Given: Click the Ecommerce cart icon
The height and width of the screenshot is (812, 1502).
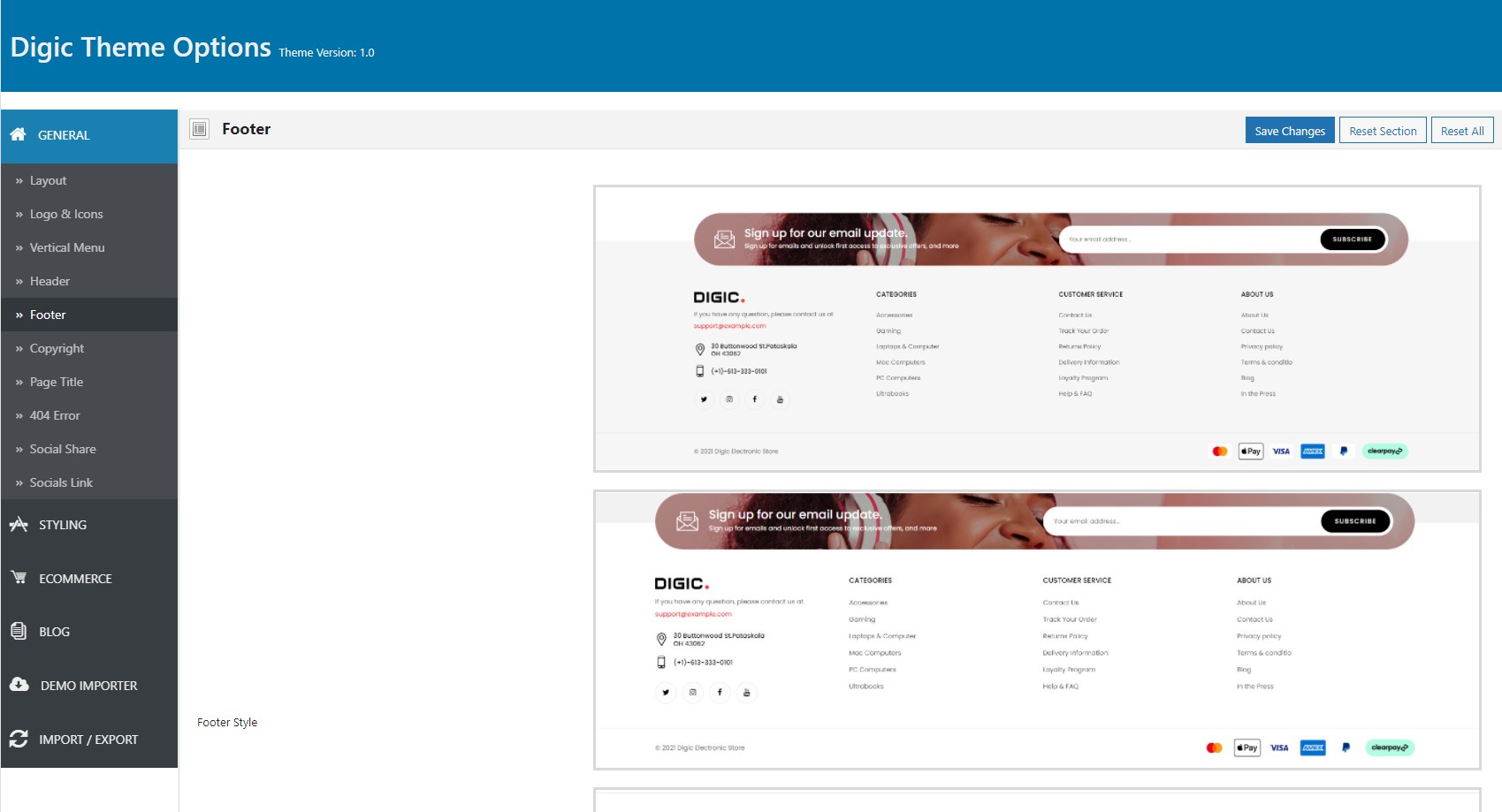Looking at the screenshot, I should point(19,577).
